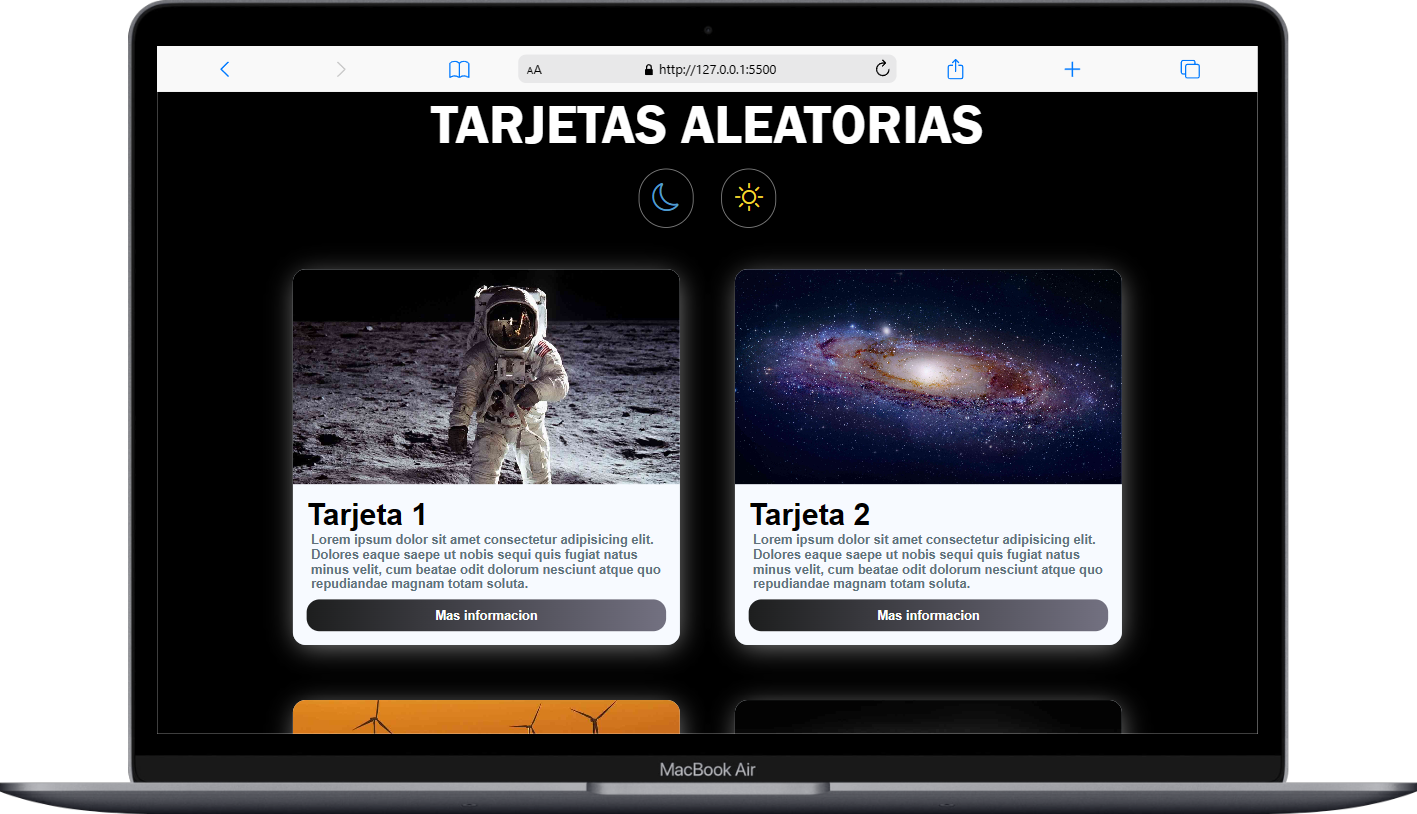Click the galaxy image on Tarjeta 2
The image size is (1417, 814).
[x=928, y=377]
